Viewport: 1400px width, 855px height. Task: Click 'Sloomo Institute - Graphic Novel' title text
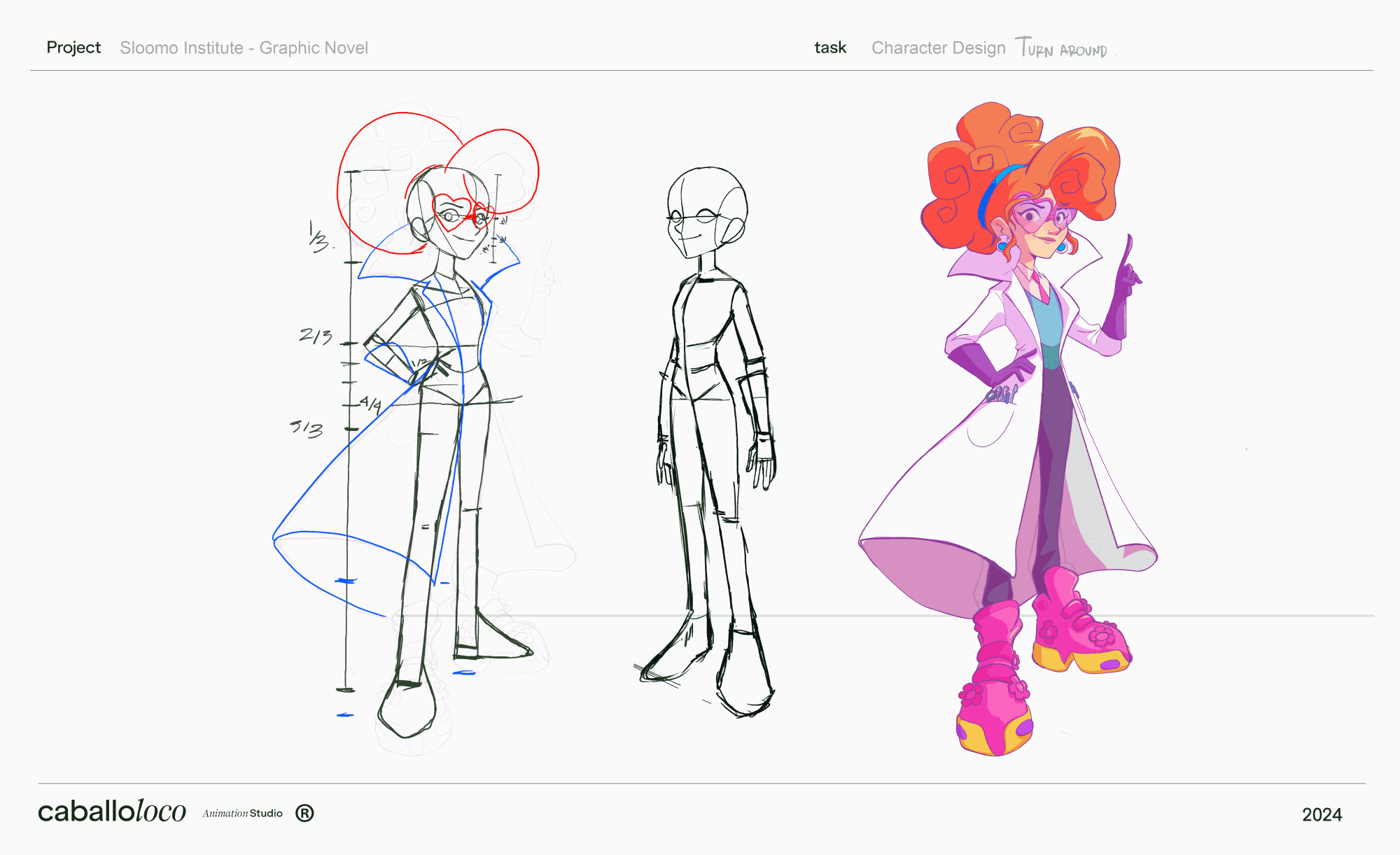244,48
